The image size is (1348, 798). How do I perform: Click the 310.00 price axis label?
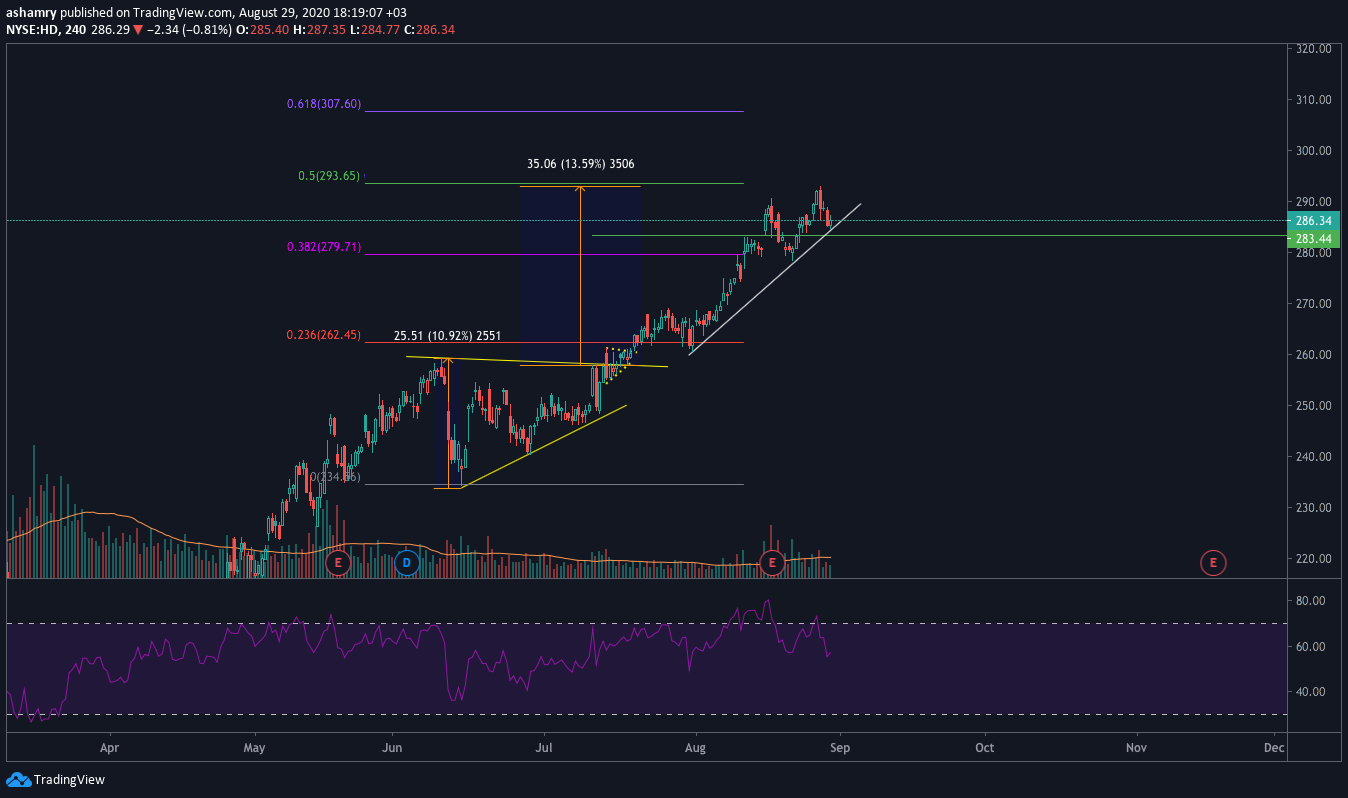[1312, 100]
